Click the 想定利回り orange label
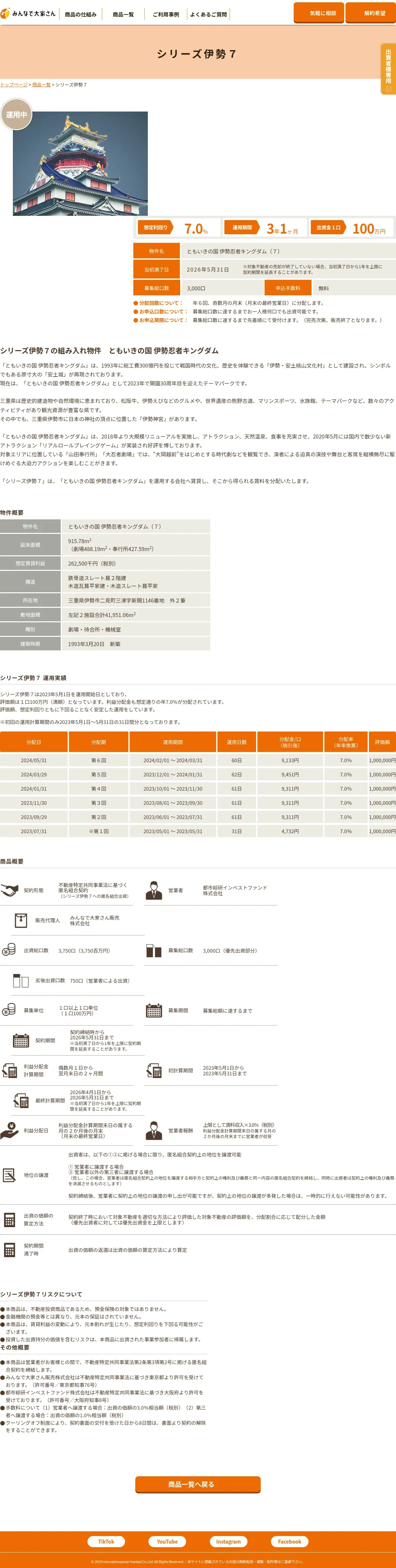Screen dimensions: 396x1568 (x=155, y=228)
